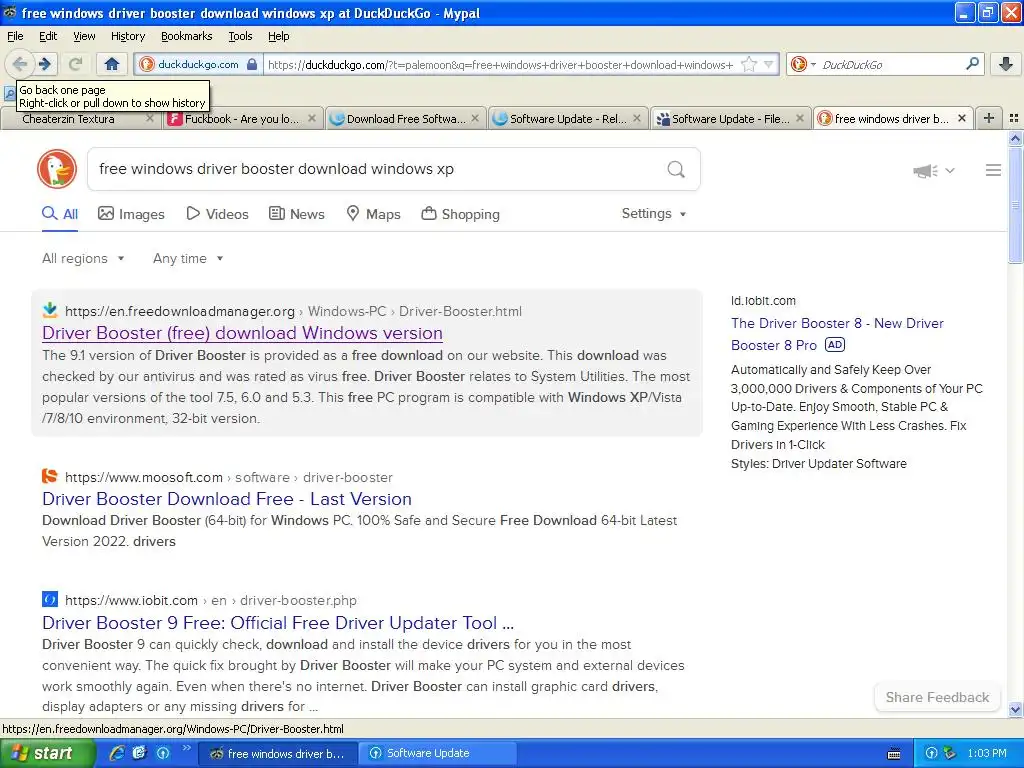Close the Cheaterzin Textura tab
Screen dimensions: 1024x768
pyautogui.click(x=150, y=118)
